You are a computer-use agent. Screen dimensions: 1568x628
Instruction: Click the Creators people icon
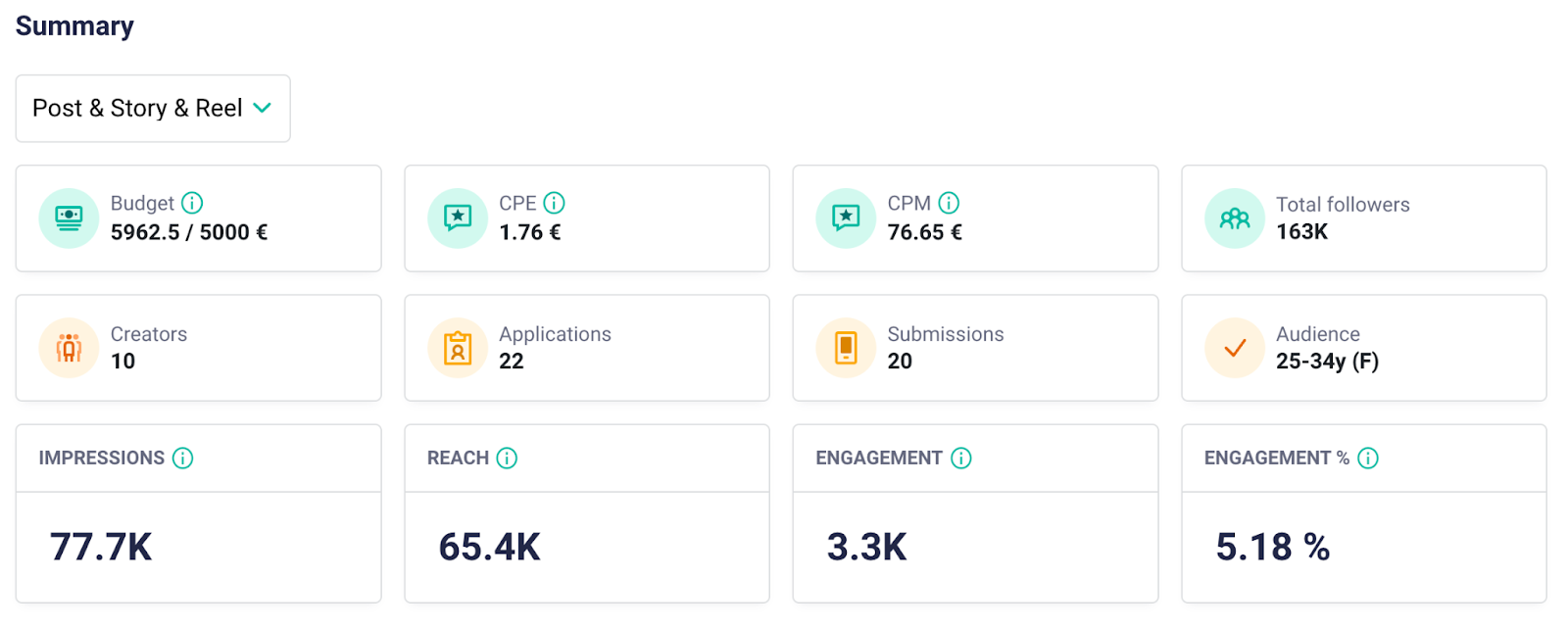[x=69, y=348]
